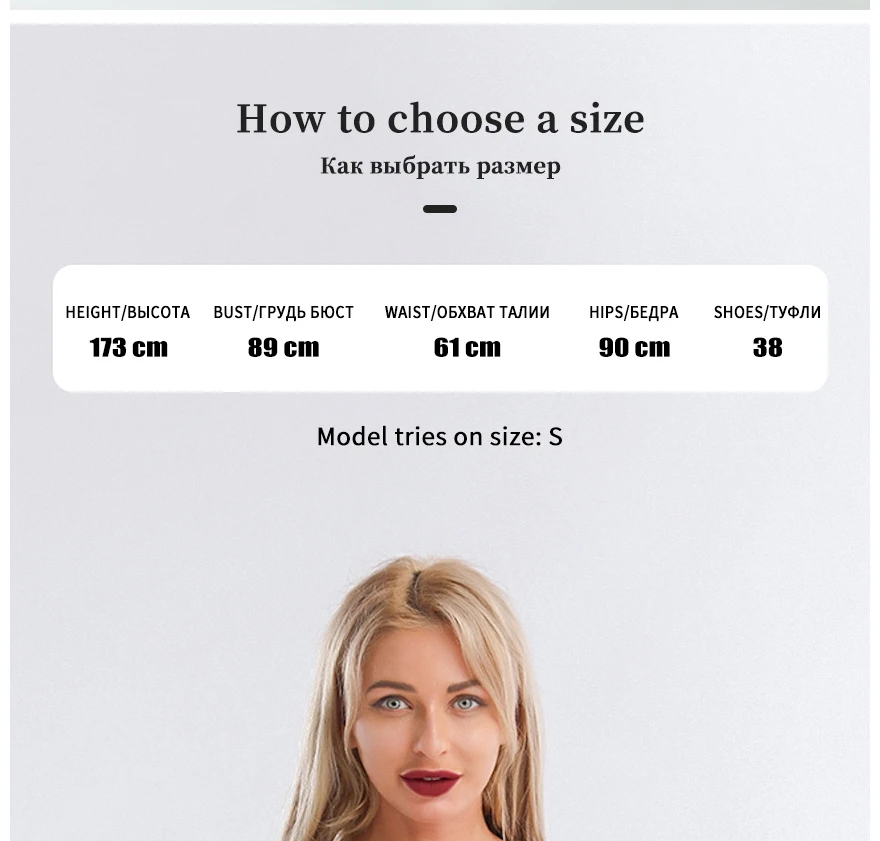
Task: Click the black divider dash under the subtitle
Action: (440, 209)
